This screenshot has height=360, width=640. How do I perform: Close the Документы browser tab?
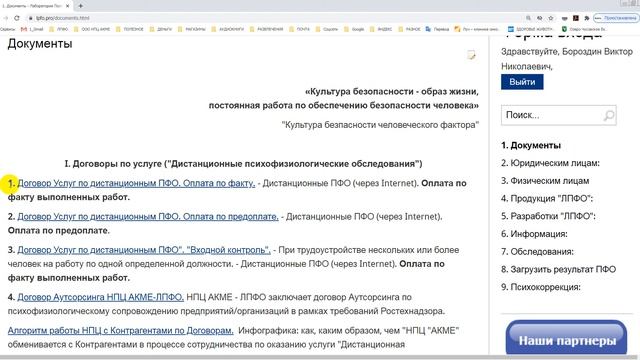click(67, 6)
